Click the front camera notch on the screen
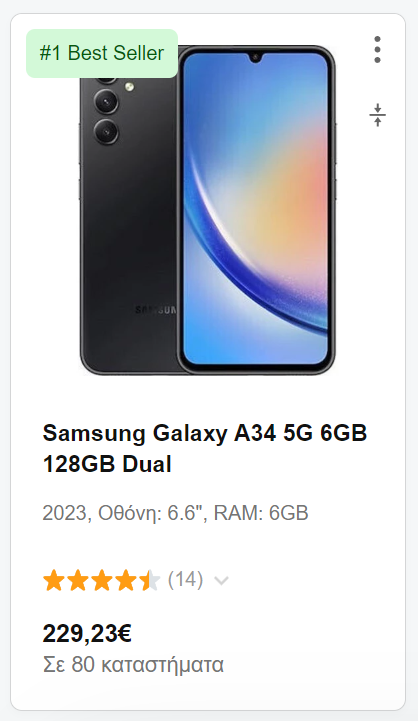Viewport: 418px width, 721px height. [255, 58]
